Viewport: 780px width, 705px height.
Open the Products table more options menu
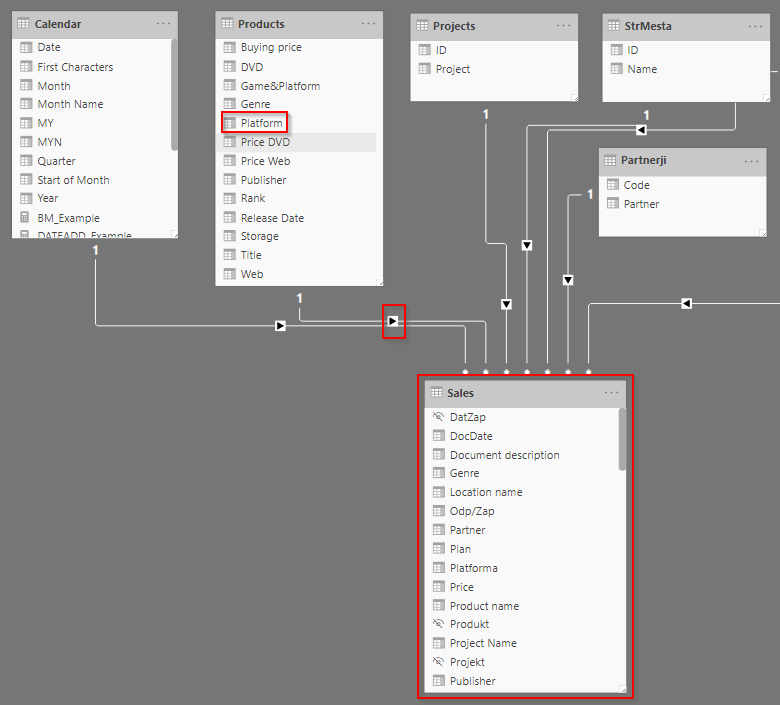click(x=369, y=23)
